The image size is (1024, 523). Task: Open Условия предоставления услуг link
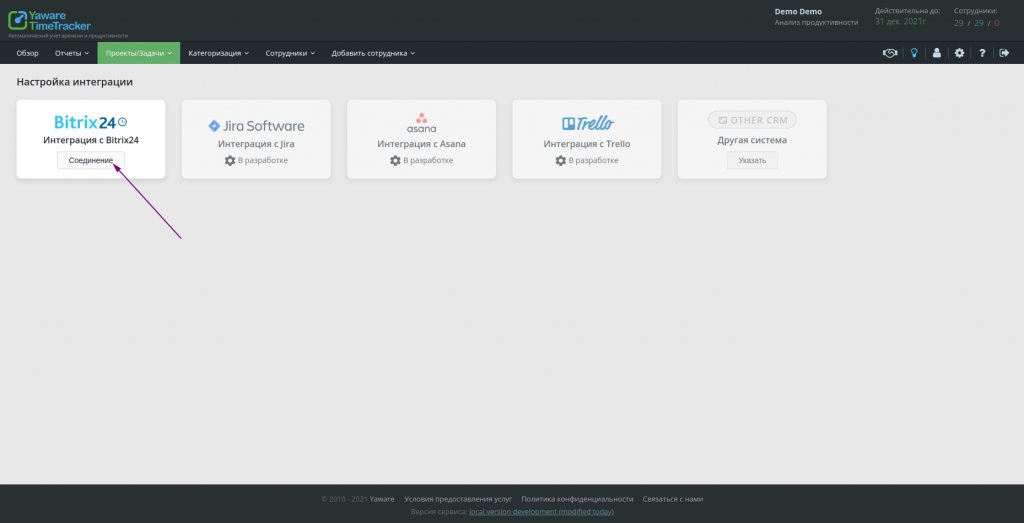point(458,499)
